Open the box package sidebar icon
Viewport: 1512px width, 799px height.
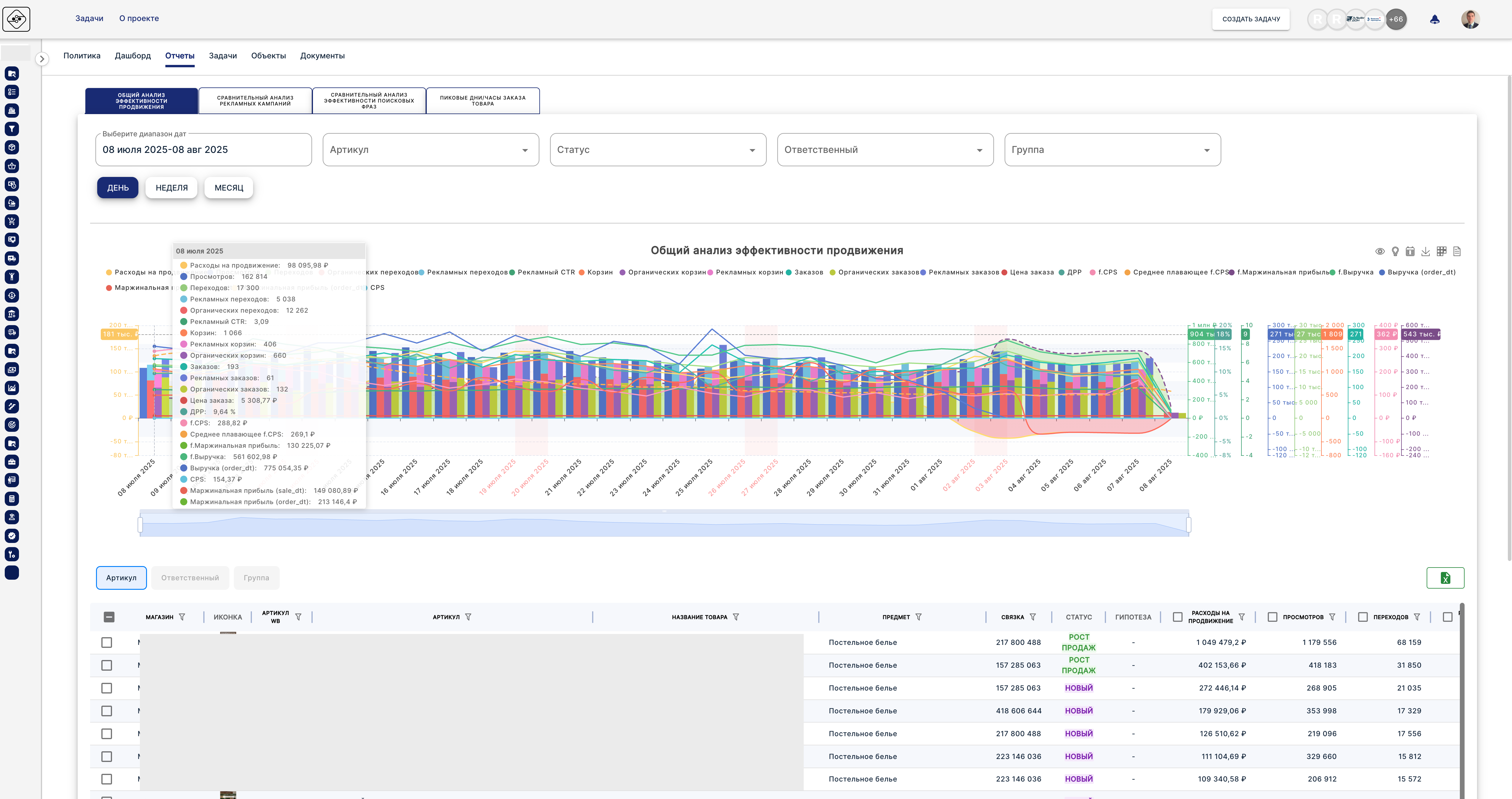pyautogui.click(x=12, y=147)
